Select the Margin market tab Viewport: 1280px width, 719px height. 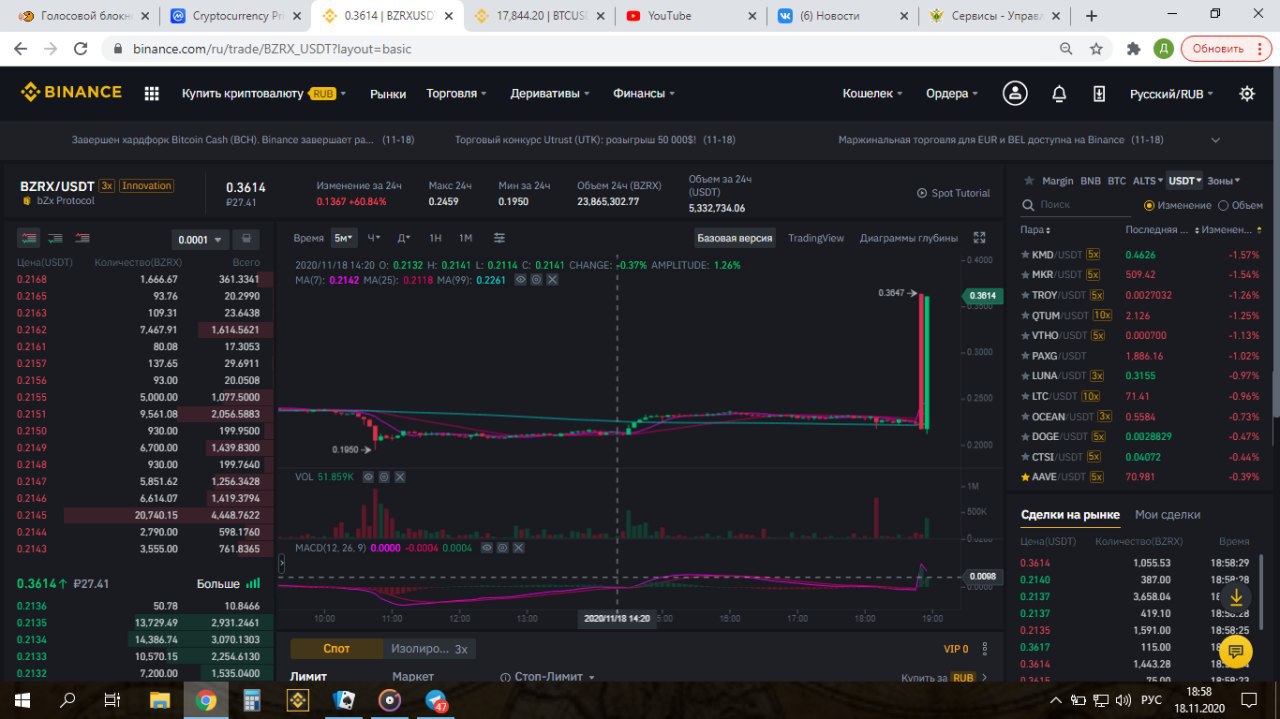[1057, 181]
